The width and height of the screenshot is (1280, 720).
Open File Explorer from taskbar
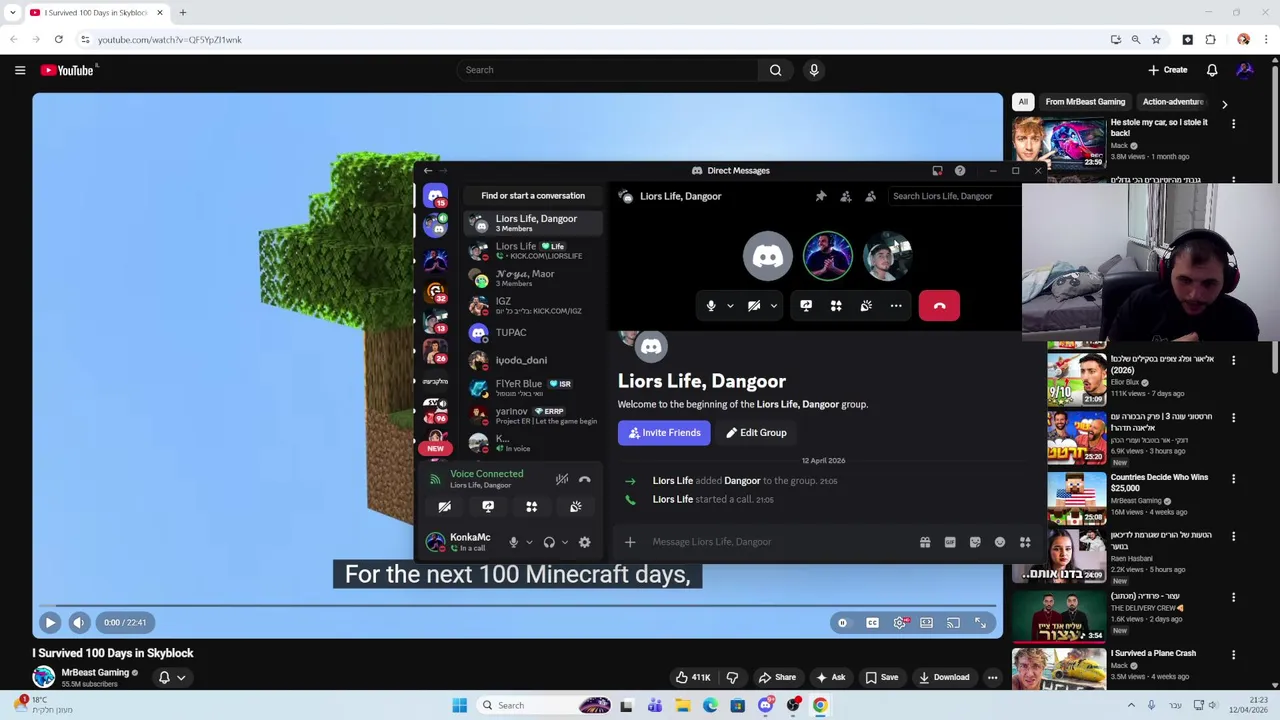[x=682, y=705]
